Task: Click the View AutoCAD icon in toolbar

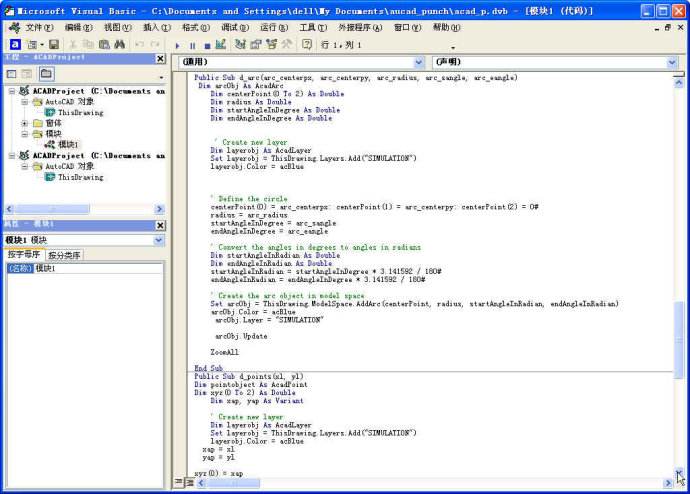Action: click(15, 44)
